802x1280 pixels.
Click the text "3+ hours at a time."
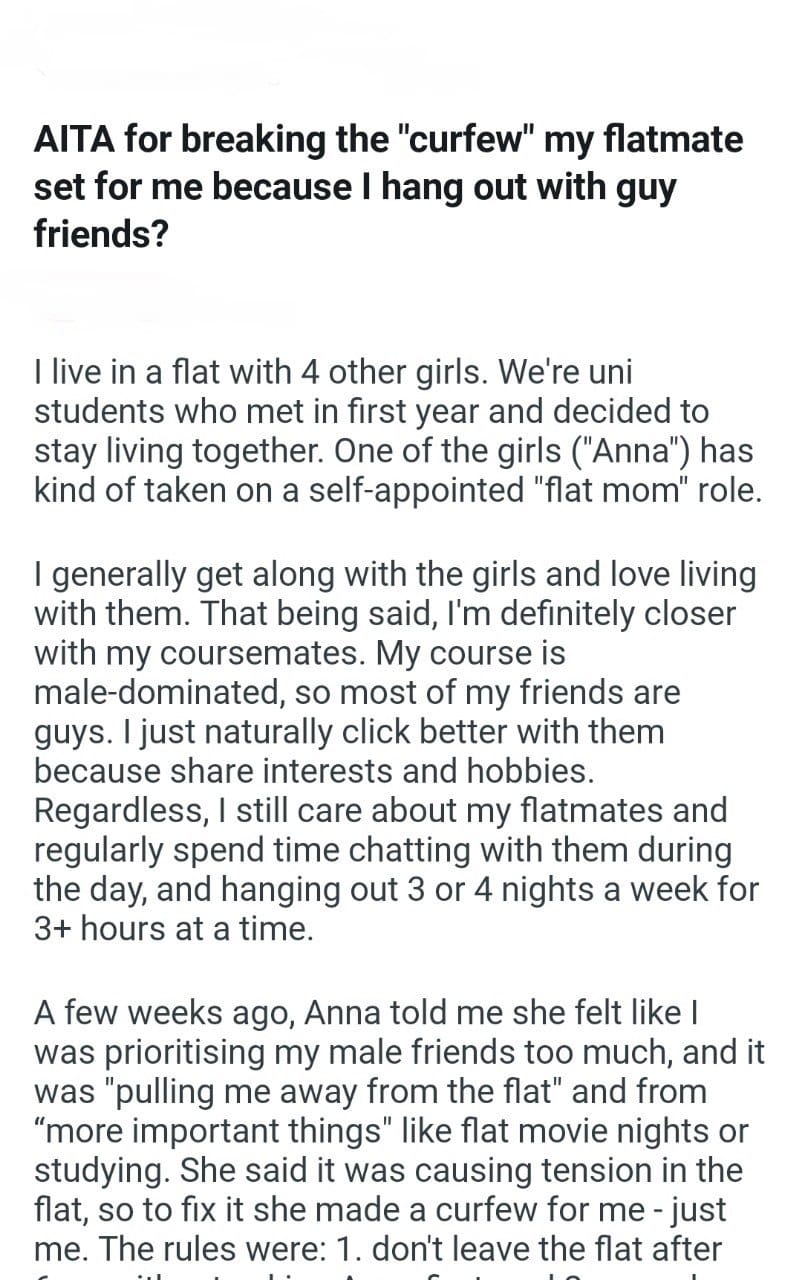click(x=174, y=928)
